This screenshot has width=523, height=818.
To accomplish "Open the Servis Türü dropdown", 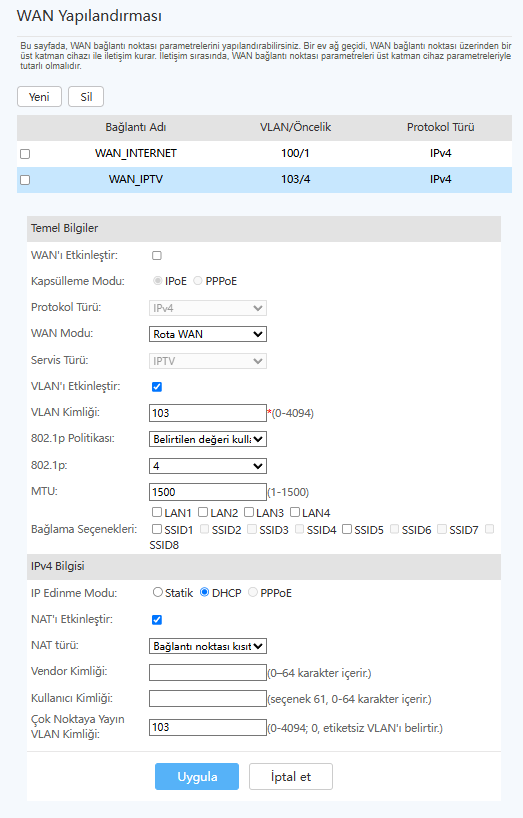I will [208, 360].
